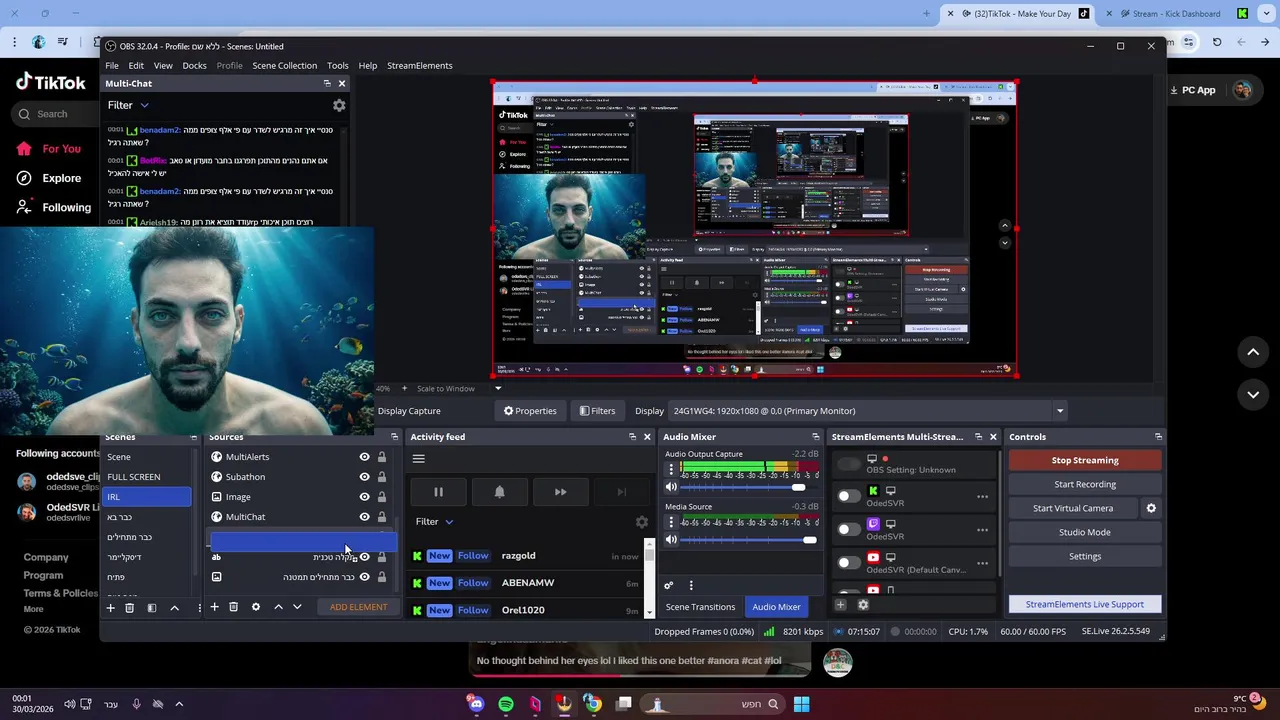Unlock the Subathon source
This screenshot has width=1280, height=720.
[381, 477]
